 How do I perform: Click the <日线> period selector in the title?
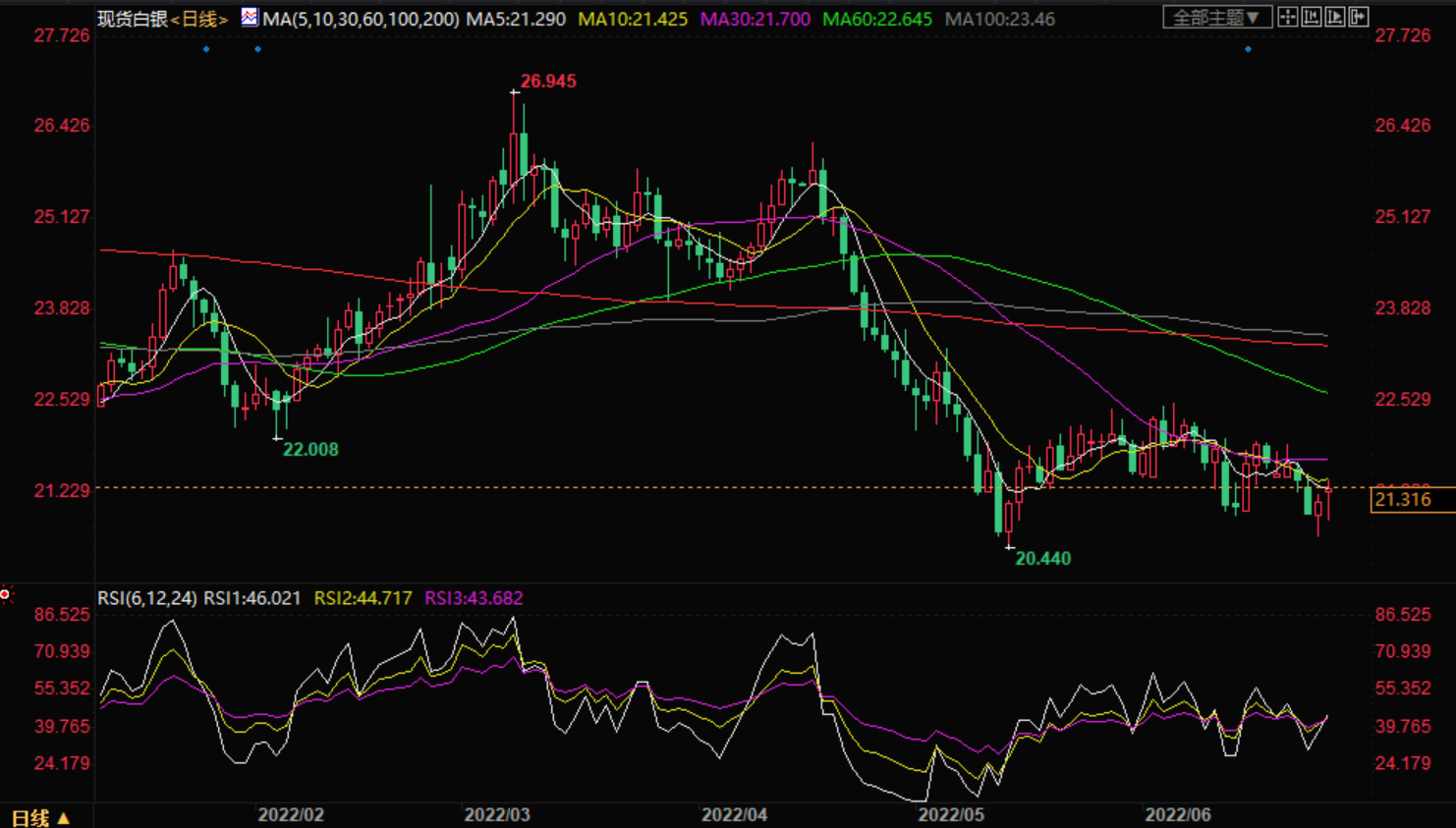coord(199,19)
